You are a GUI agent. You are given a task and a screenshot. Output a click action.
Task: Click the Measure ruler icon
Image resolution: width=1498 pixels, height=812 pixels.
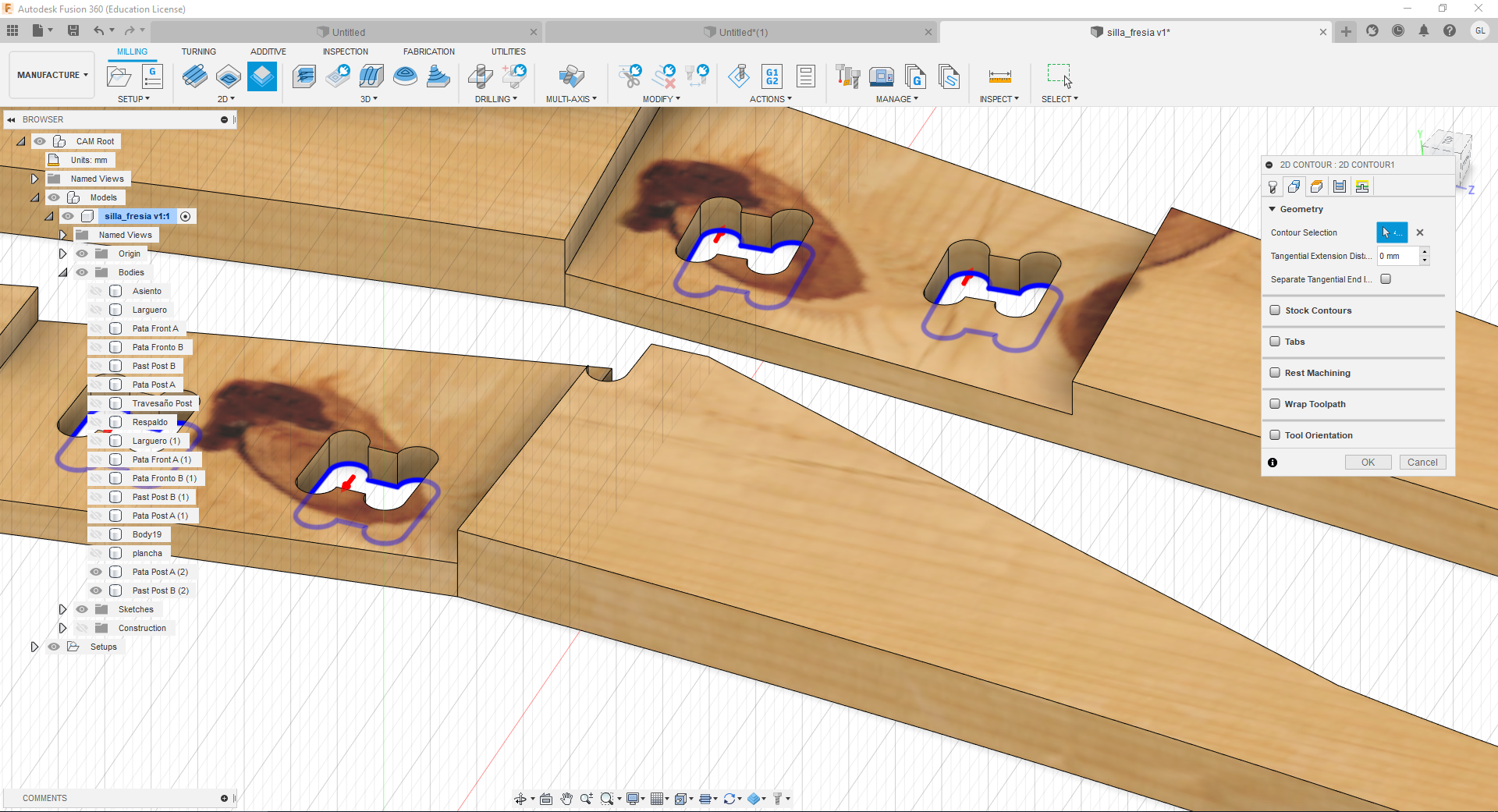(999, 76)
